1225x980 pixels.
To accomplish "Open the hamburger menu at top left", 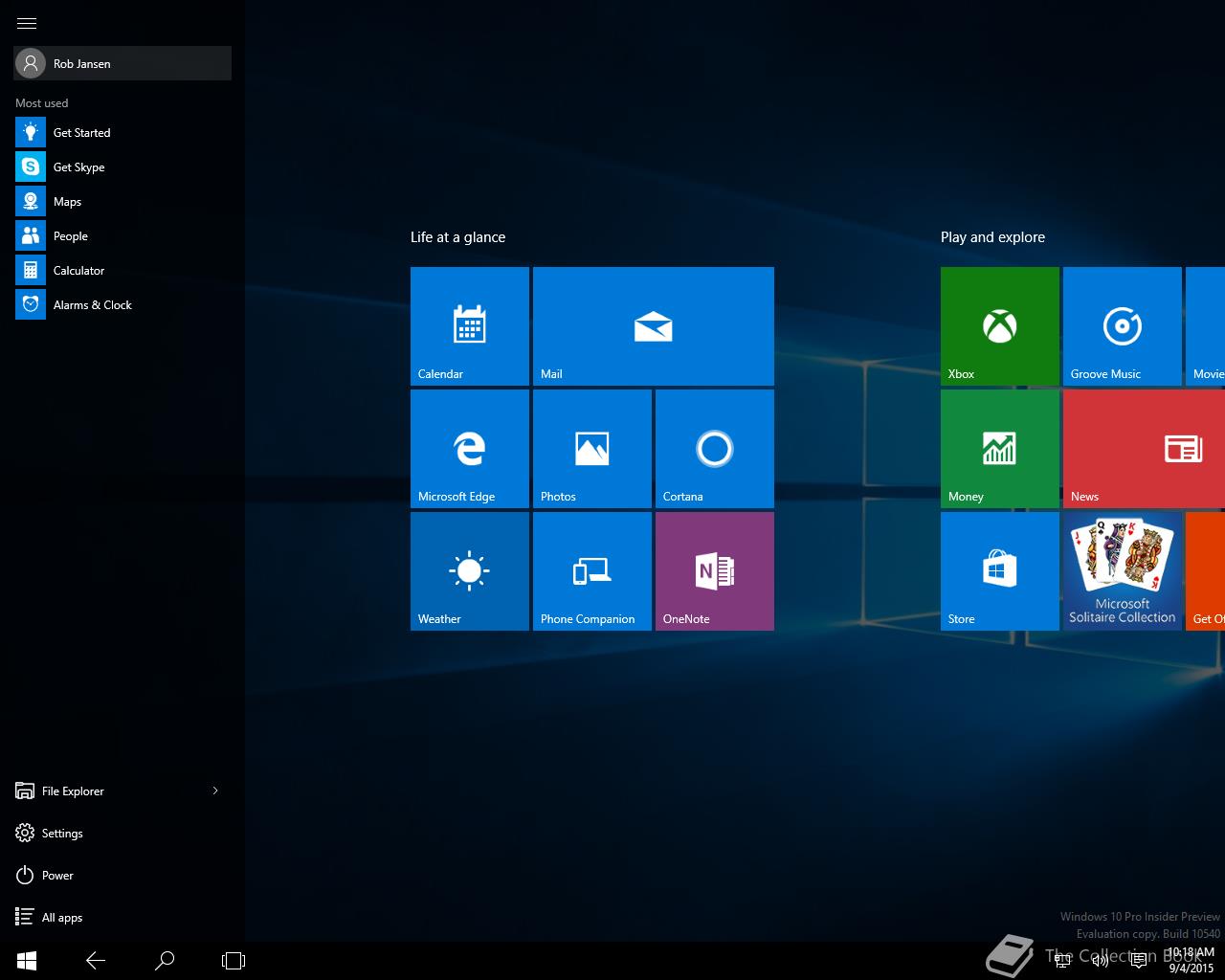I will point(27,23).
